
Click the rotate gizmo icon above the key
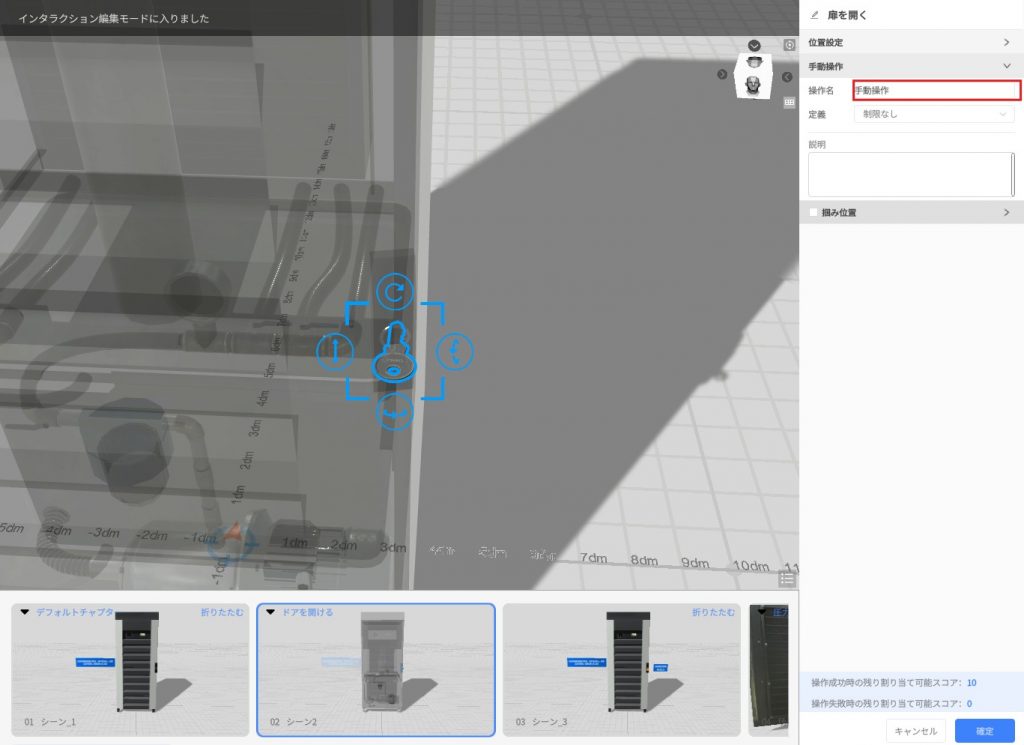(395, 291)
